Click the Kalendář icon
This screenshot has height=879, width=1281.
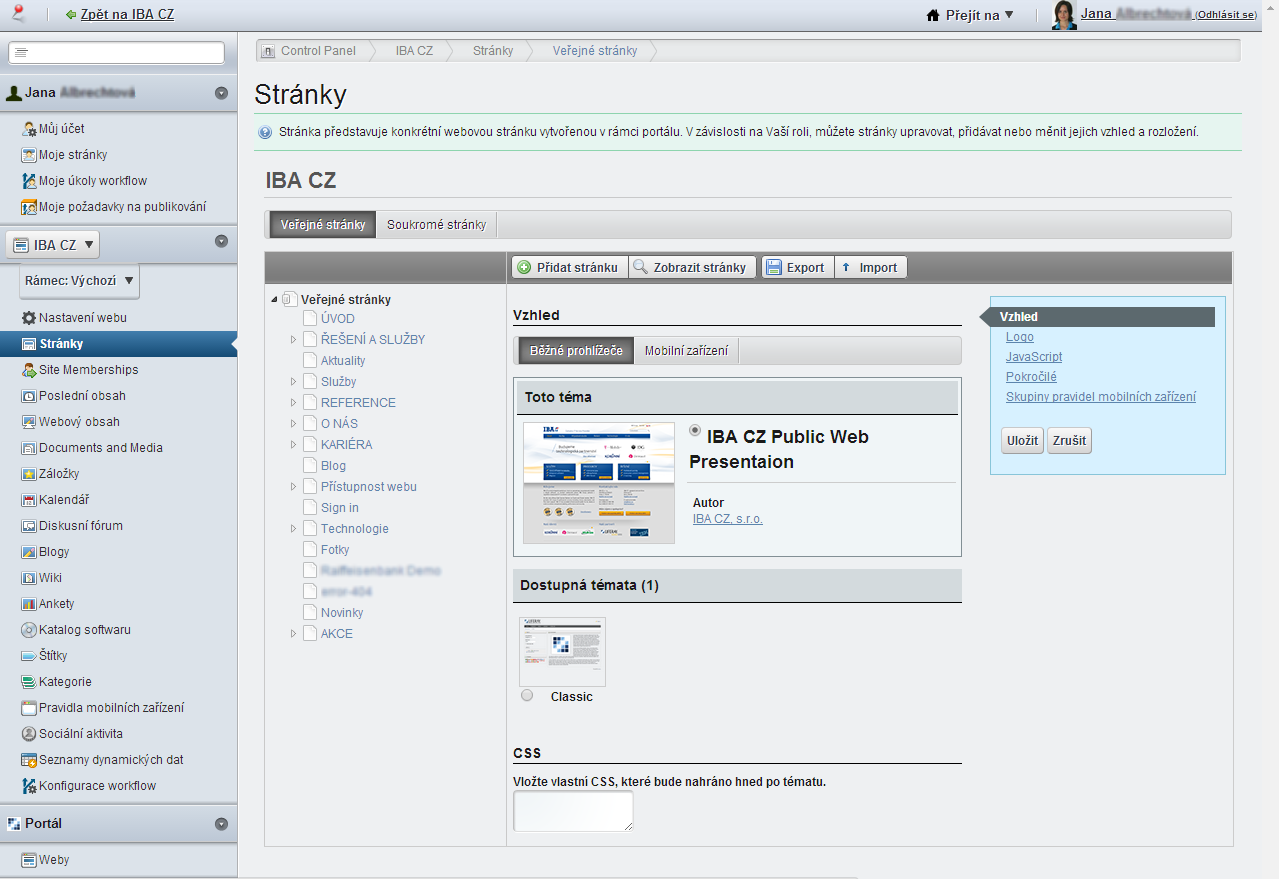pos(29,500)
